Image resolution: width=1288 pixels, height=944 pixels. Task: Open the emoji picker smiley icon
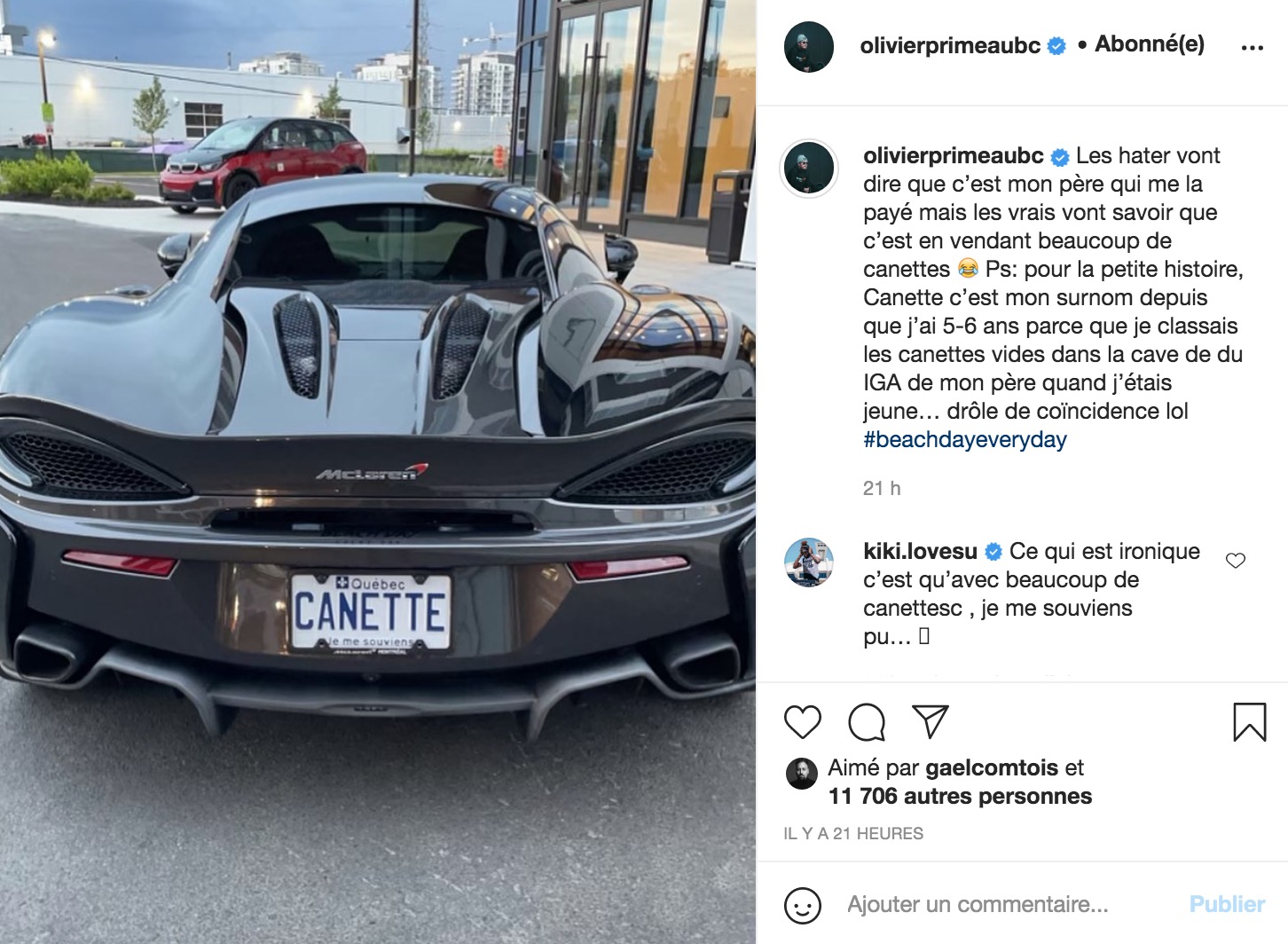click(x=803, y=905)
